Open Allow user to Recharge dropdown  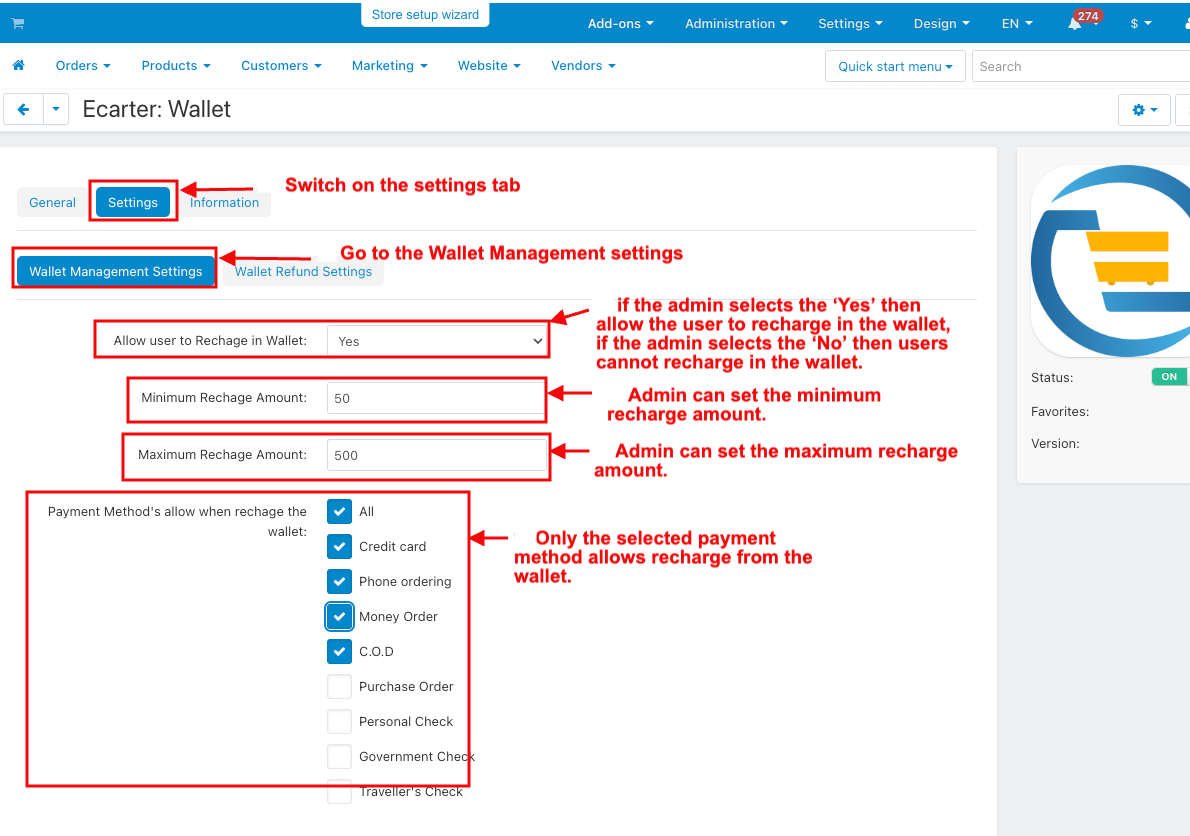point(437,341)
